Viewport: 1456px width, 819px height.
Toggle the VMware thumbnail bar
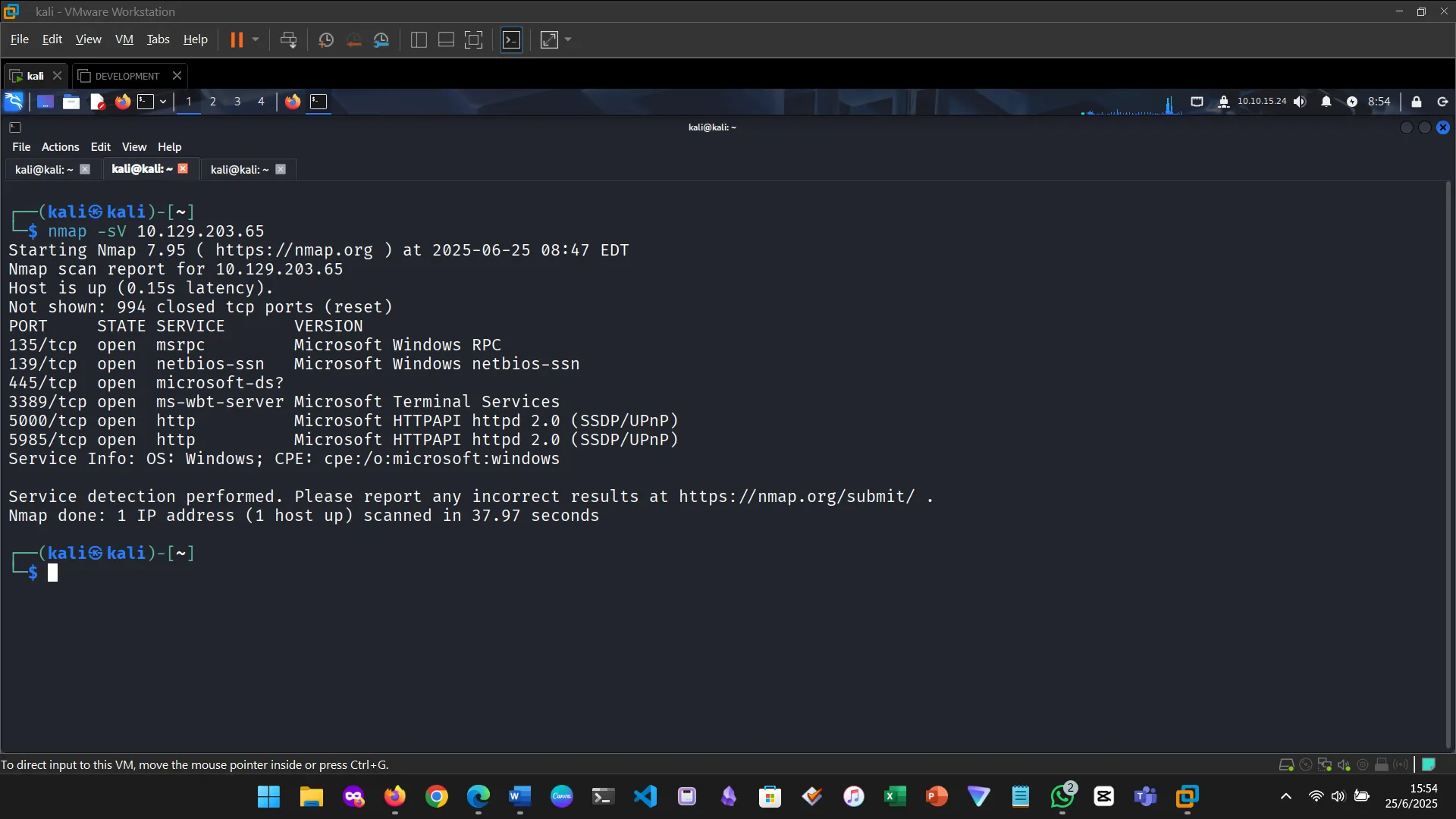click(x=446, y=39)
